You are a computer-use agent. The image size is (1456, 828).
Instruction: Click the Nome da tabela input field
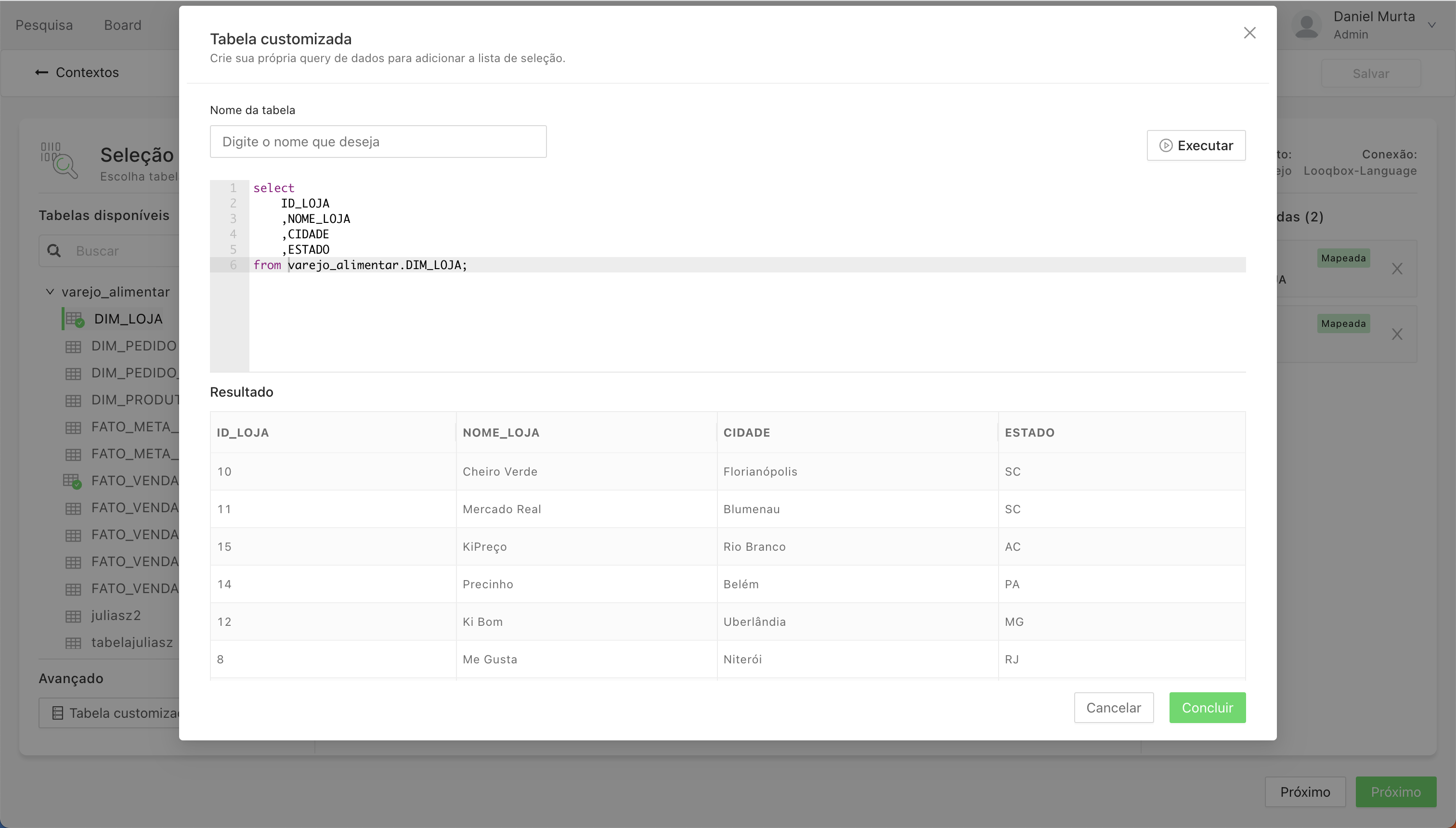(377, 142)
